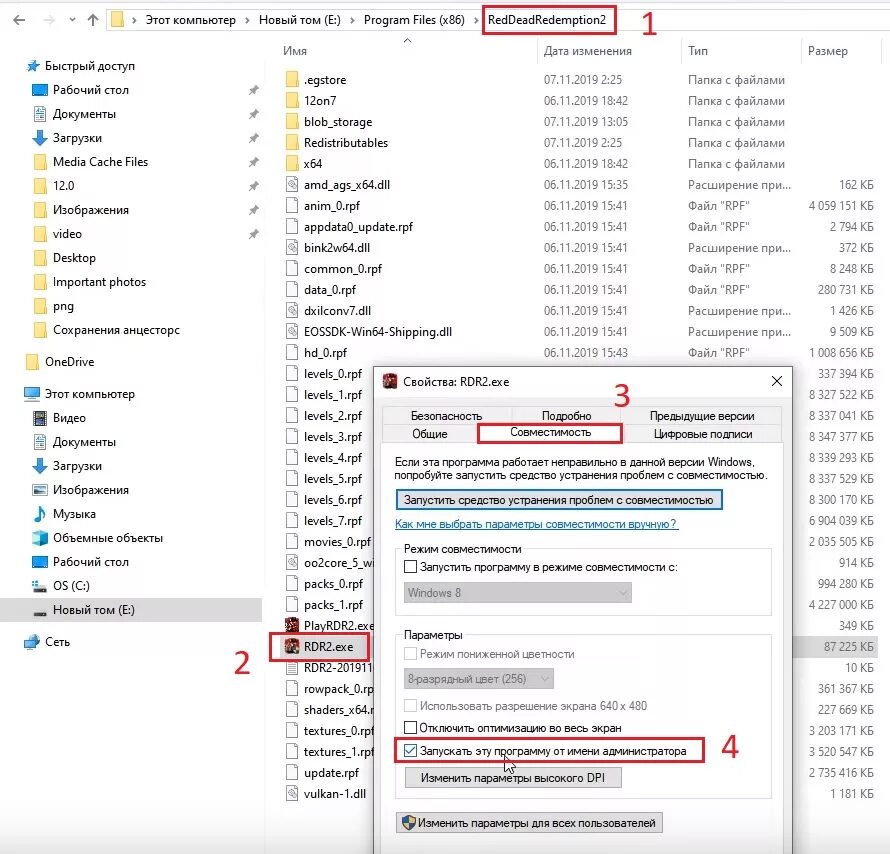Image resolution: width=890 pixels, height=854 pixels.
Task: Select update.rpf file
Action: 331,773
